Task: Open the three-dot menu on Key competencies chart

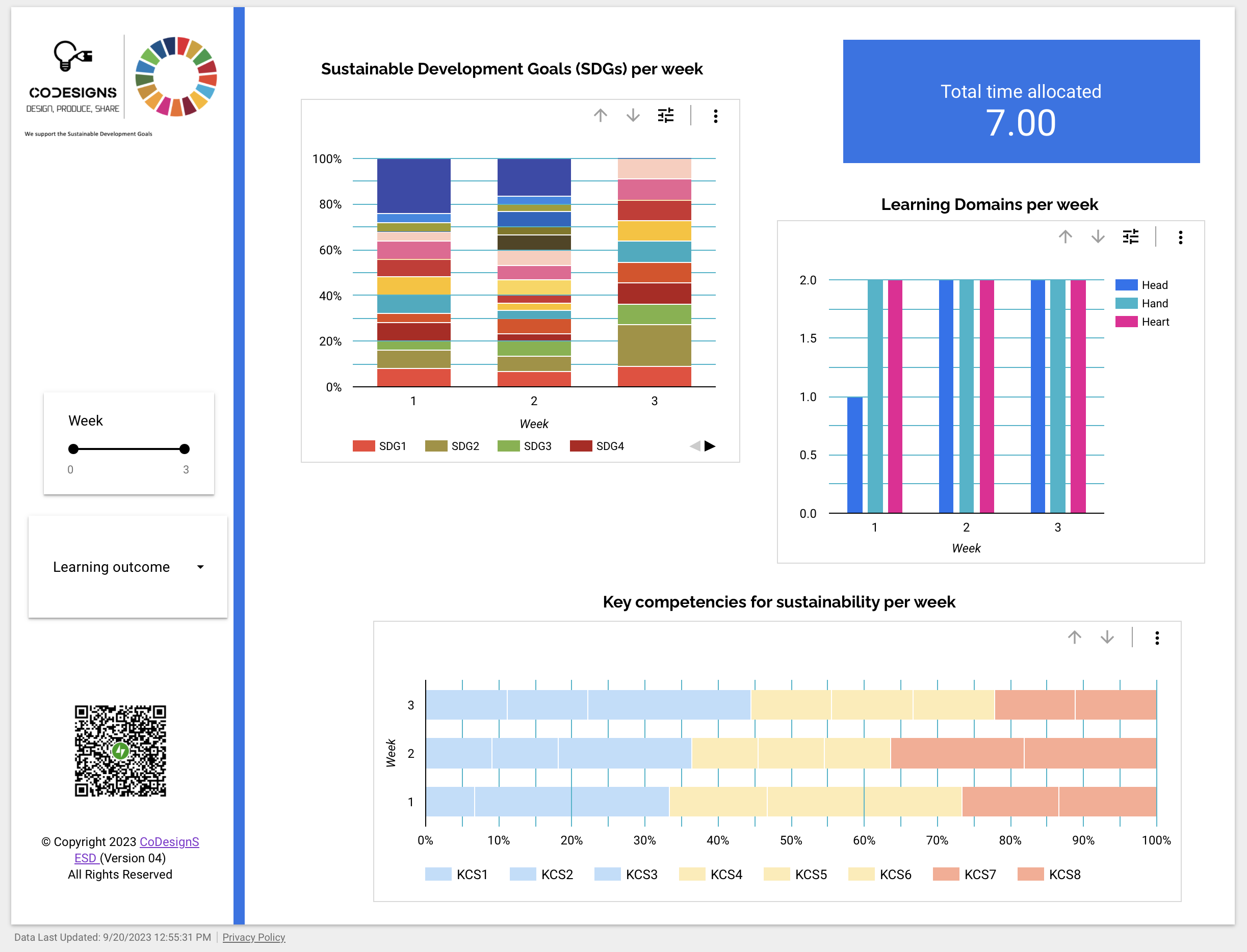Action: click(x=1157, y=638)
